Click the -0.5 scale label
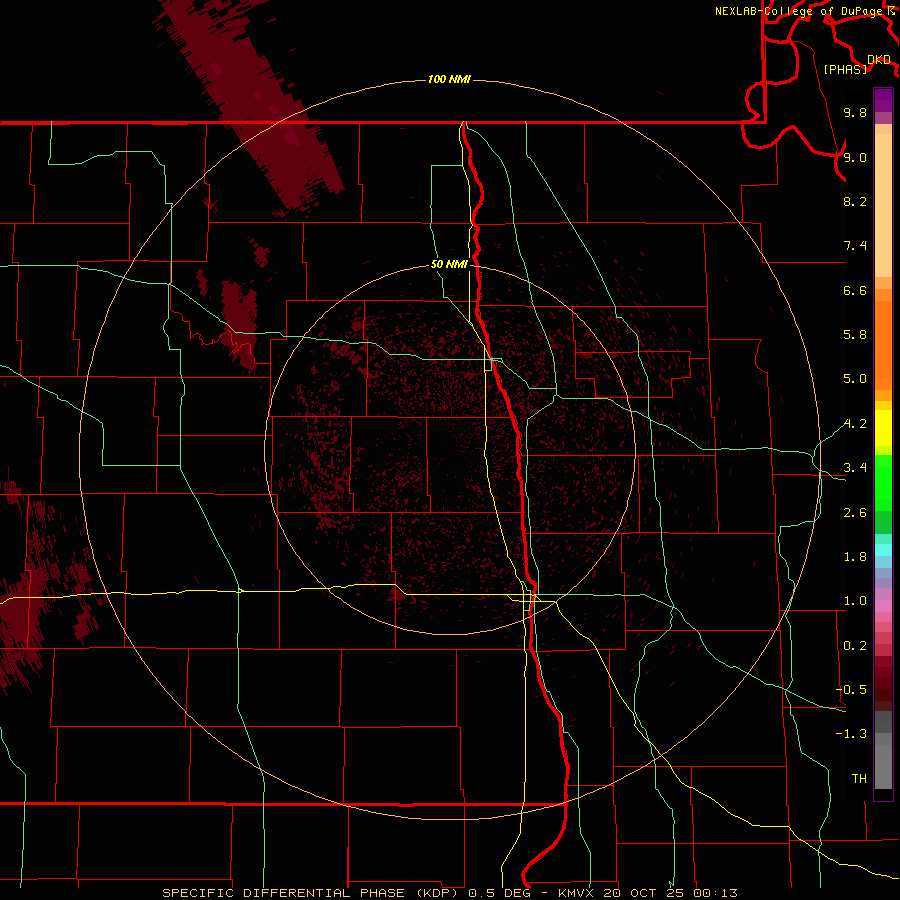The width and height of the screenshot is (900, 900). pos(851,690)
